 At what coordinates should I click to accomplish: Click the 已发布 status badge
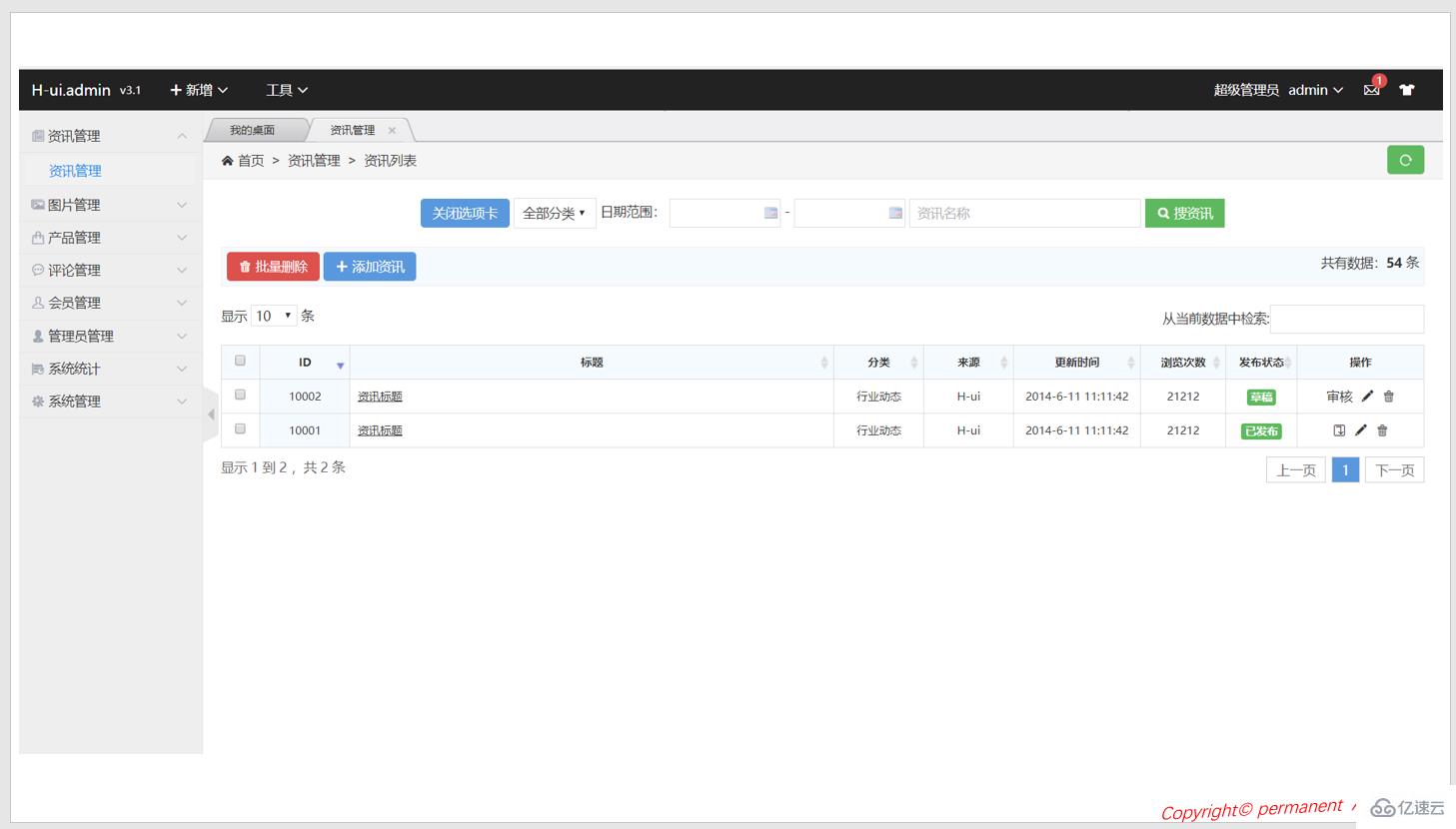[1261, 430]
